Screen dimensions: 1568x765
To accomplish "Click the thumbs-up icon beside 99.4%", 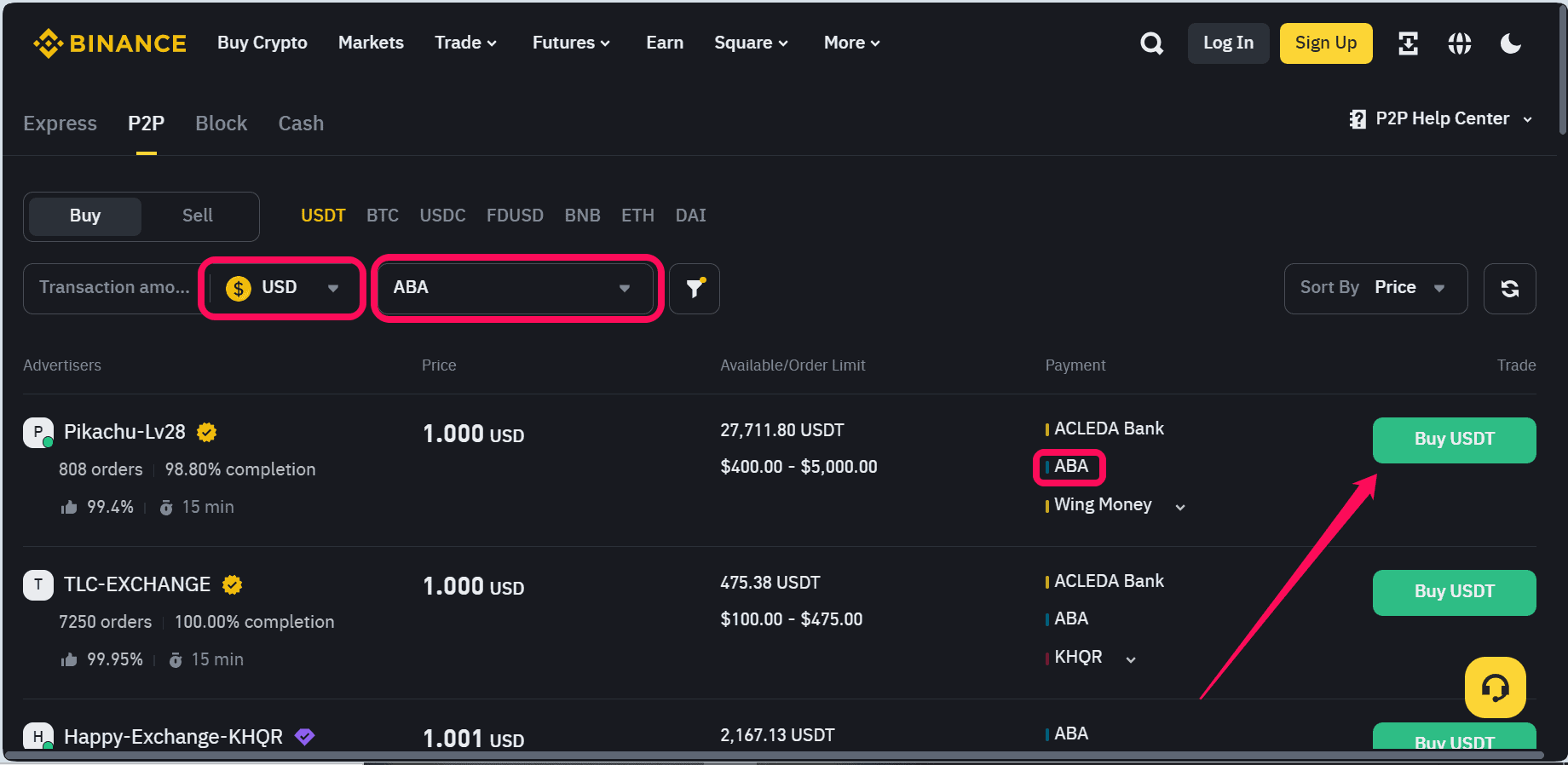I will (69, 507).
